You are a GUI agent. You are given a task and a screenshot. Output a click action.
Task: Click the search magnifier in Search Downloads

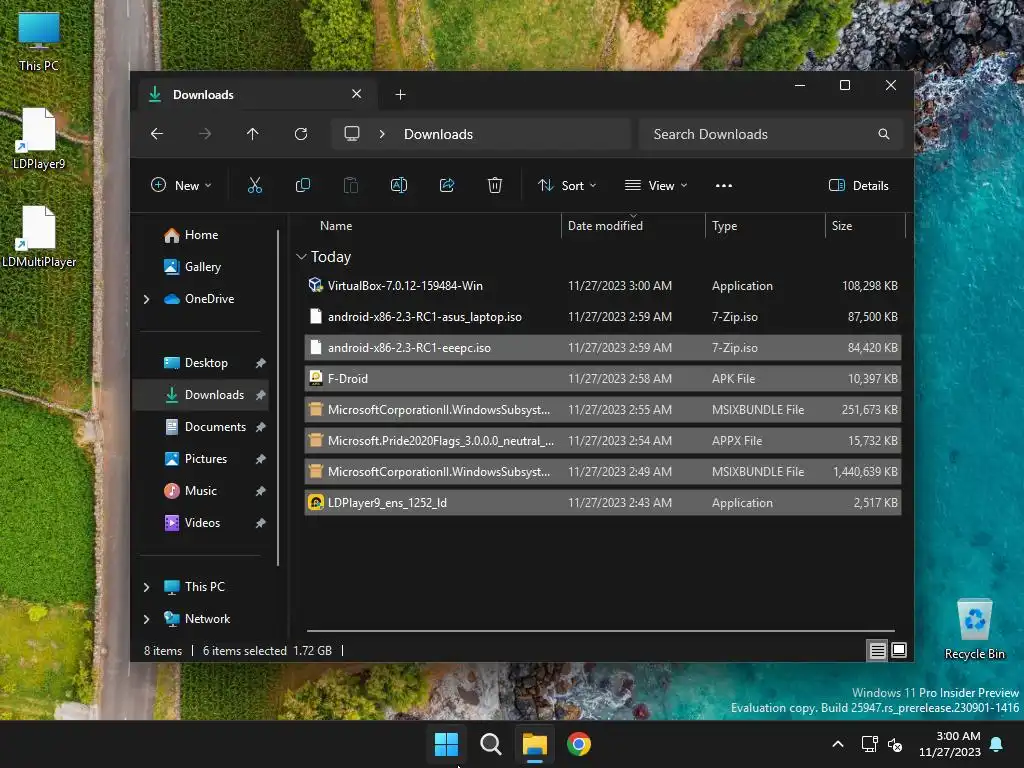point(884,134)
